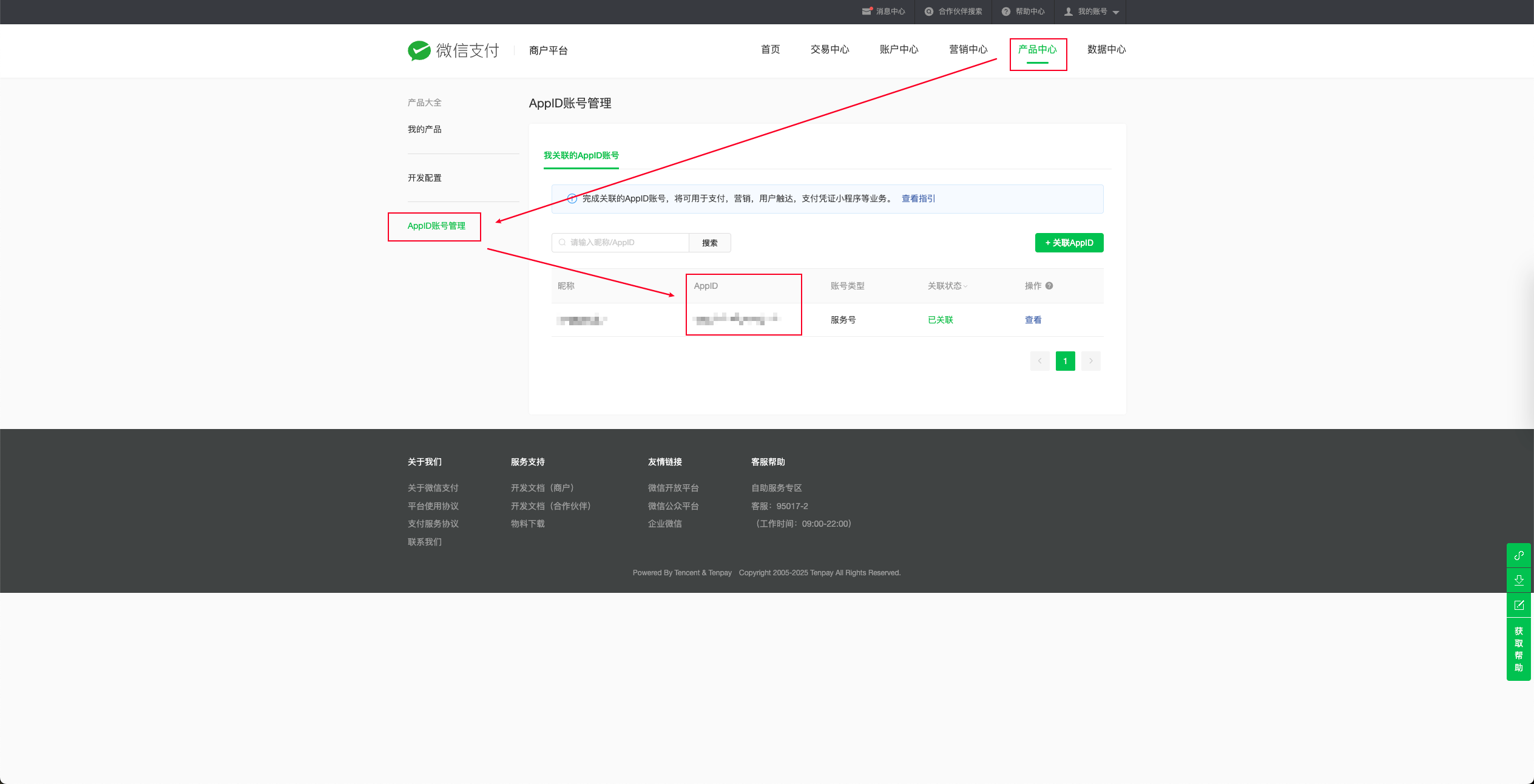
Task: Click the edit feedback icon in floating sidebar
Action: point(1519,605)
